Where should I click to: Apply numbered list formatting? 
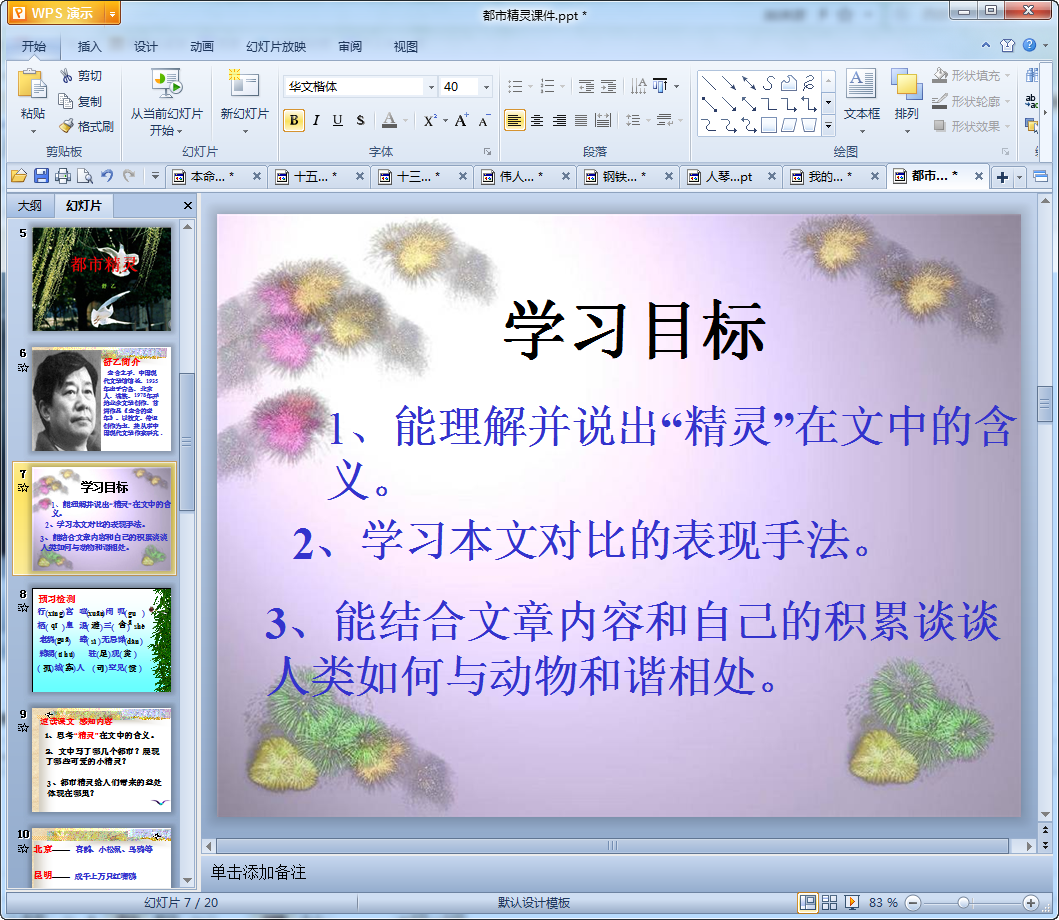tap(548, 86)
